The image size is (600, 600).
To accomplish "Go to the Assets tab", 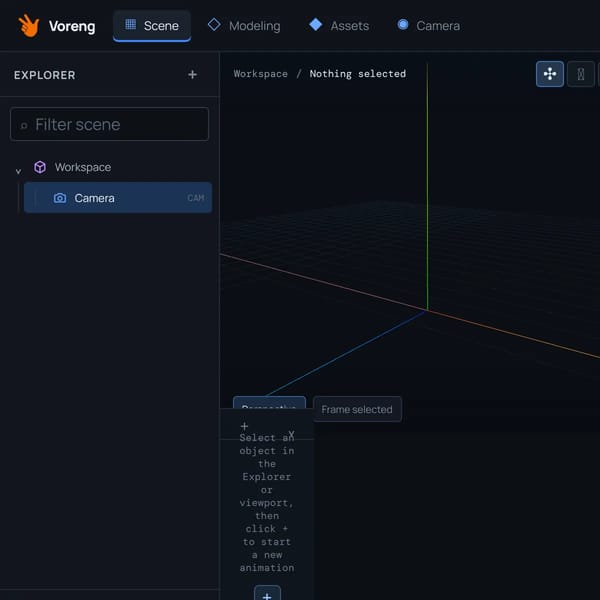I will coord(339,26).
